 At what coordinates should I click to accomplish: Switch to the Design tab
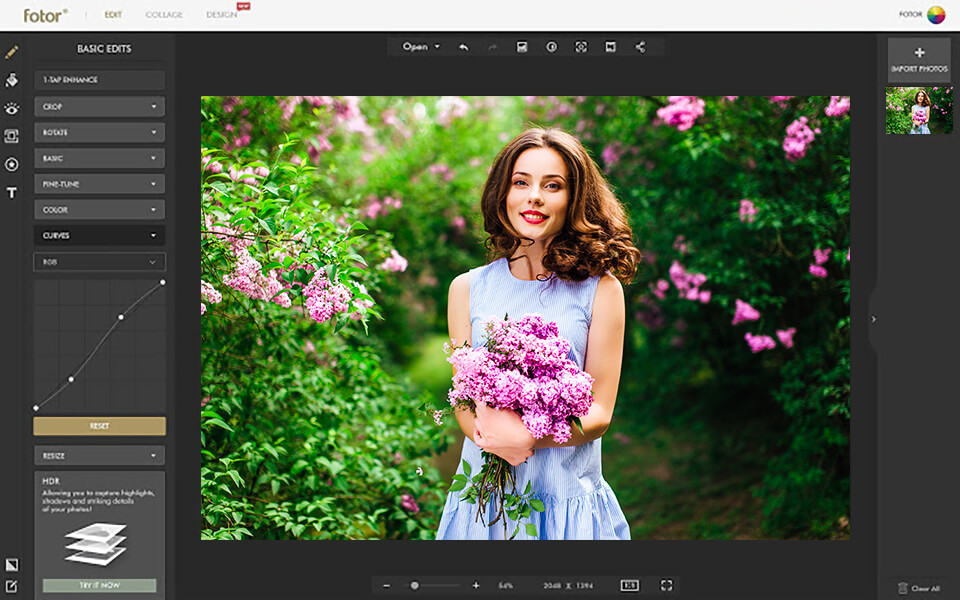pyautogui.click(x=222, y=15)
